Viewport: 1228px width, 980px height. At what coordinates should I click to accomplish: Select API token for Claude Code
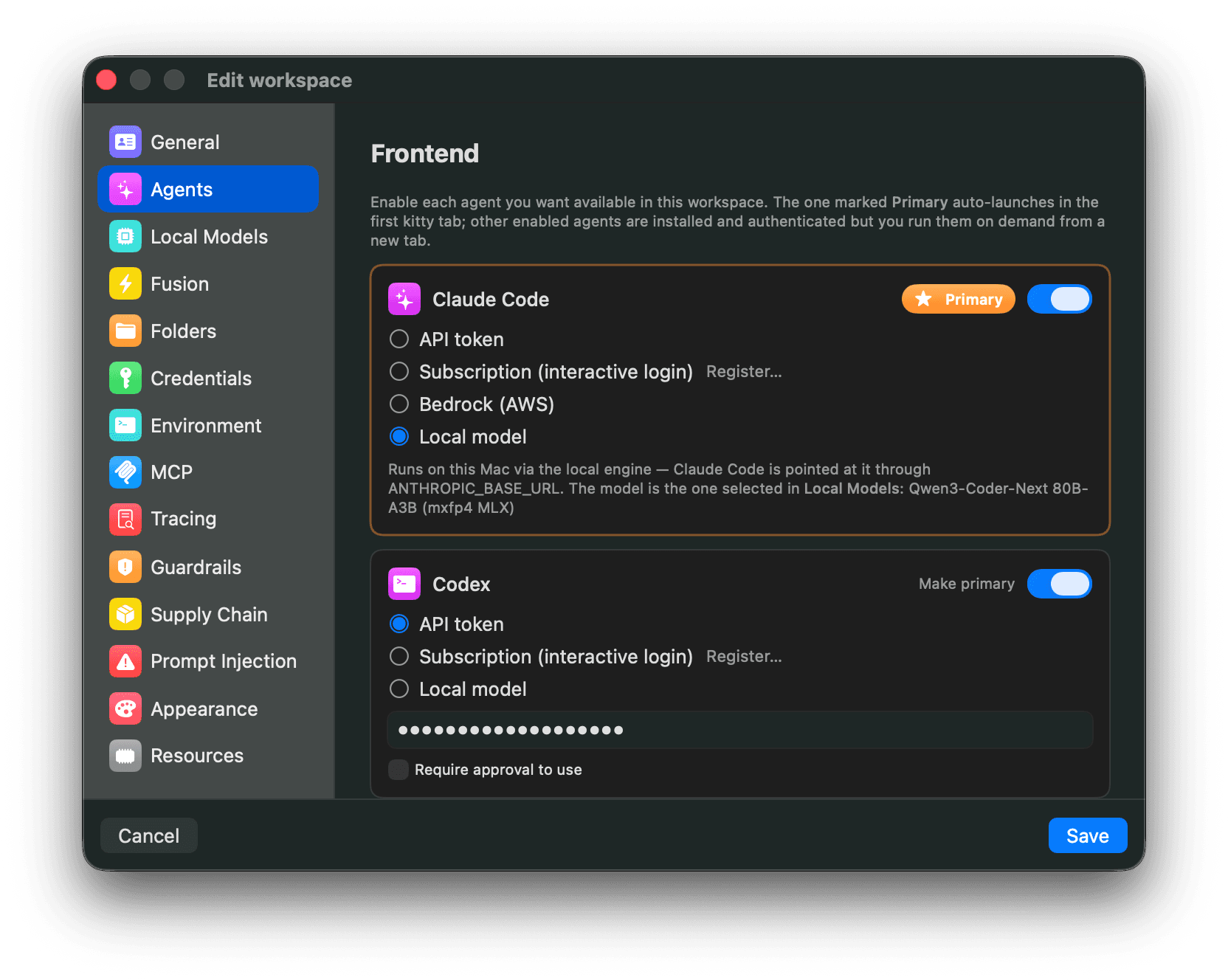click(399, 339)
